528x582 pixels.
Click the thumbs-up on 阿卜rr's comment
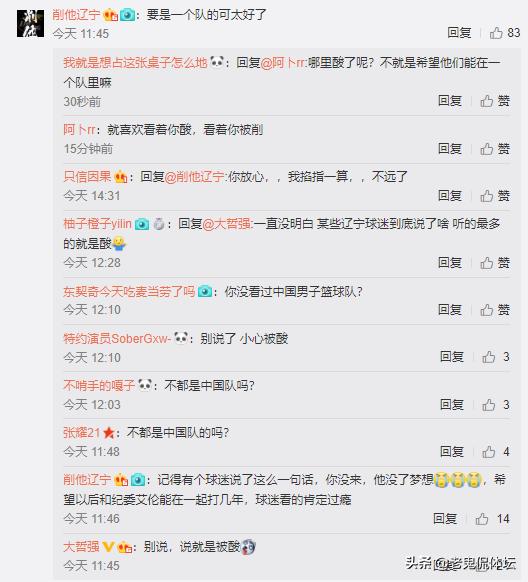(x=487, y=149)
